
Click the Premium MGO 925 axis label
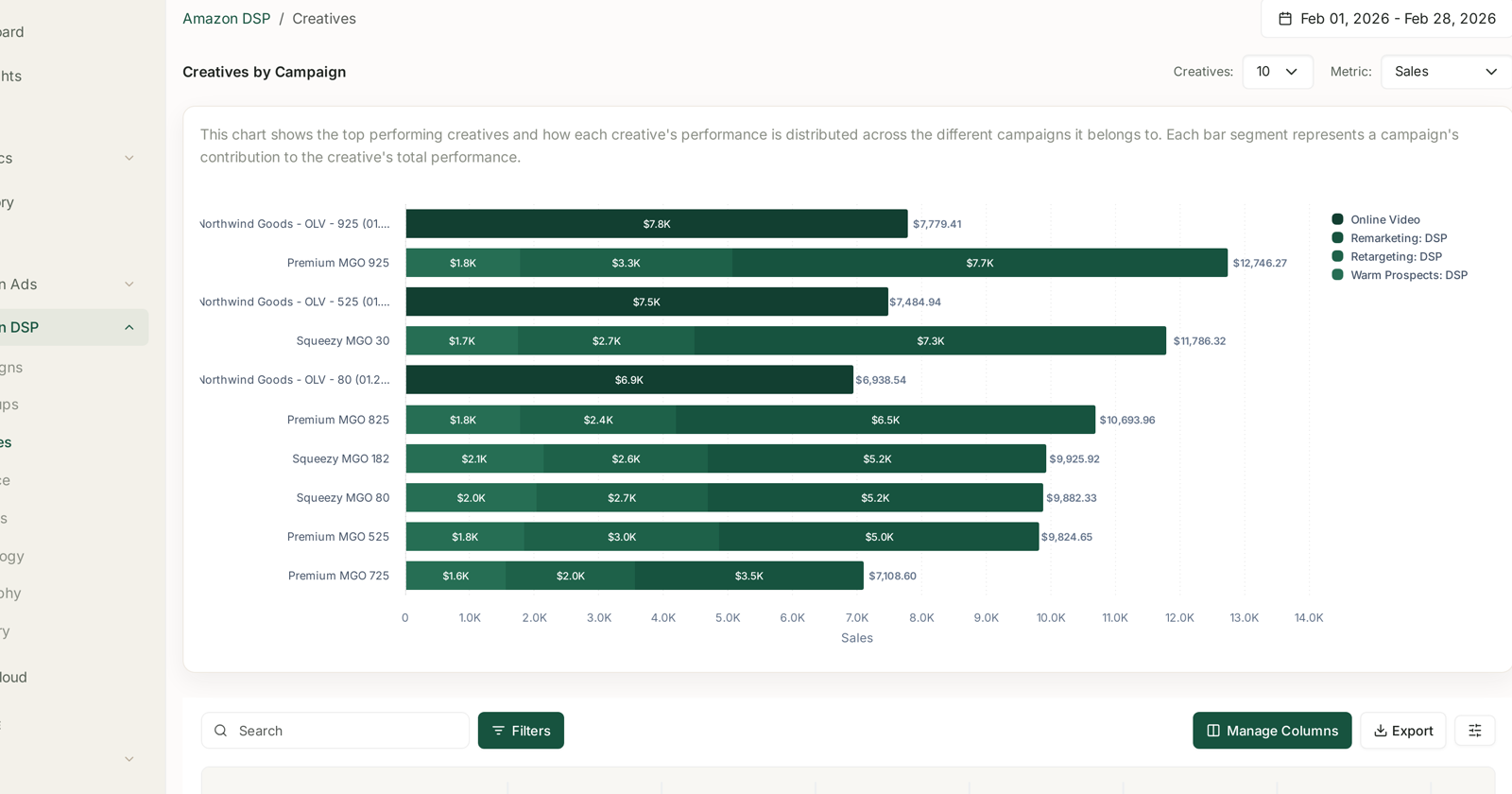(x=338, y=263)
